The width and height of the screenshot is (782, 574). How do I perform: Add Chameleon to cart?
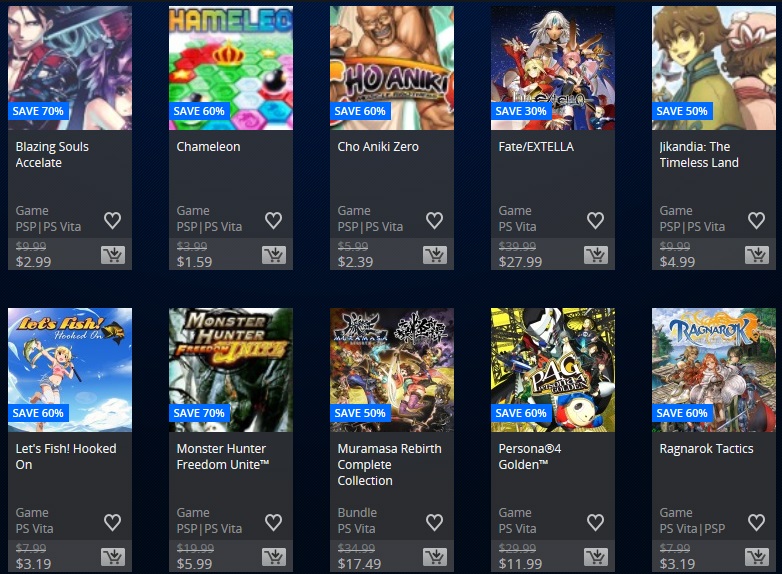[x=274, y=255]
